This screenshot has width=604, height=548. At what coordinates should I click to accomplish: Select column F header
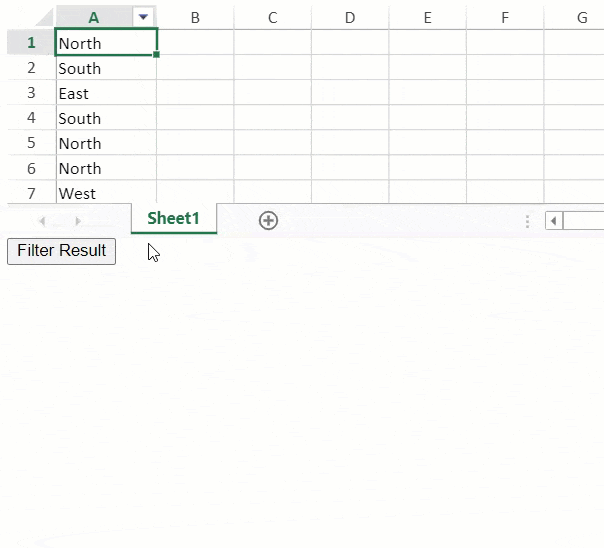pyautogui.click(x=505, y=18)
